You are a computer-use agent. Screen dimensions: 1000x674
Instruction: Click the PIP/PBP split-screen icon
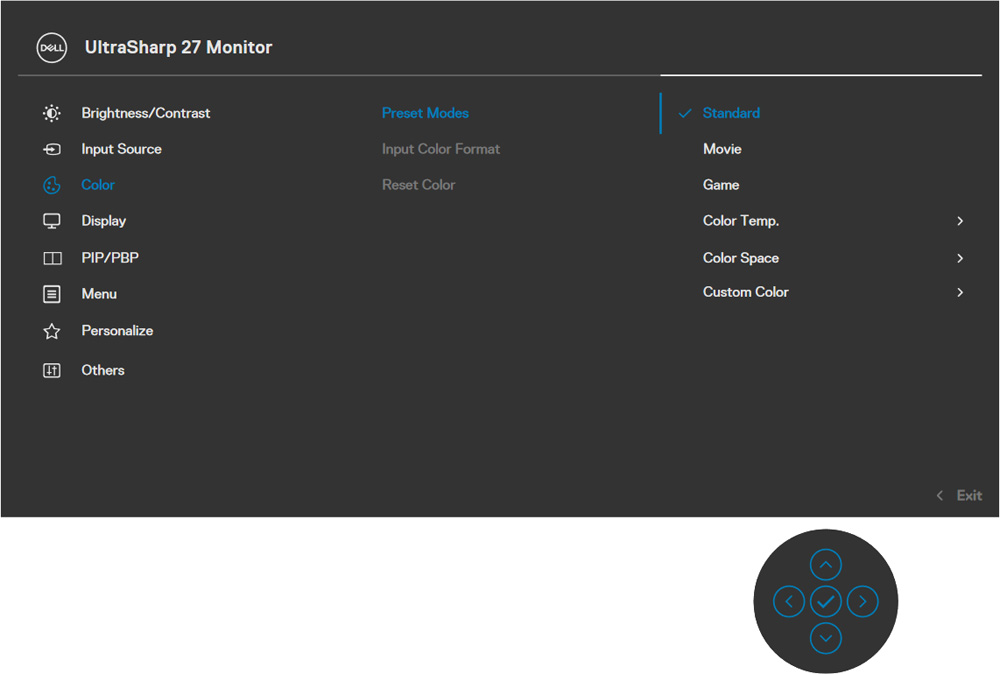52,258
